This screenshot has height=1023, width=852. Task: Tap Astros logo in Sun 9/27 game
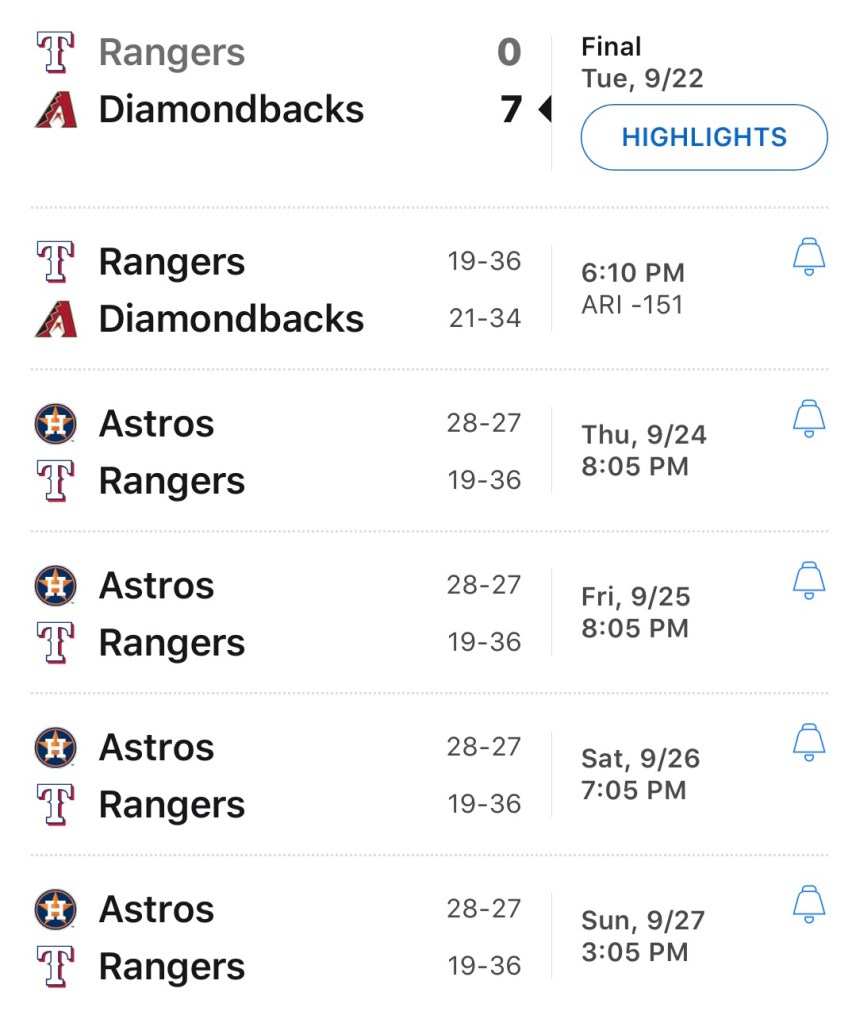coord(55,910)
